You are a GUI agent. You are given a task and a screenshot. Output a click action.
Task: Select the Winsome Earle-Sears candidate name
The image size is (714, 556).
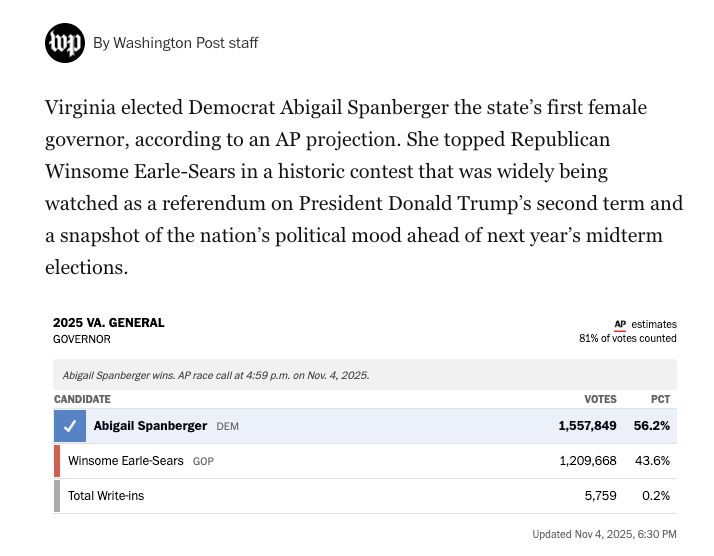point(126,461)
